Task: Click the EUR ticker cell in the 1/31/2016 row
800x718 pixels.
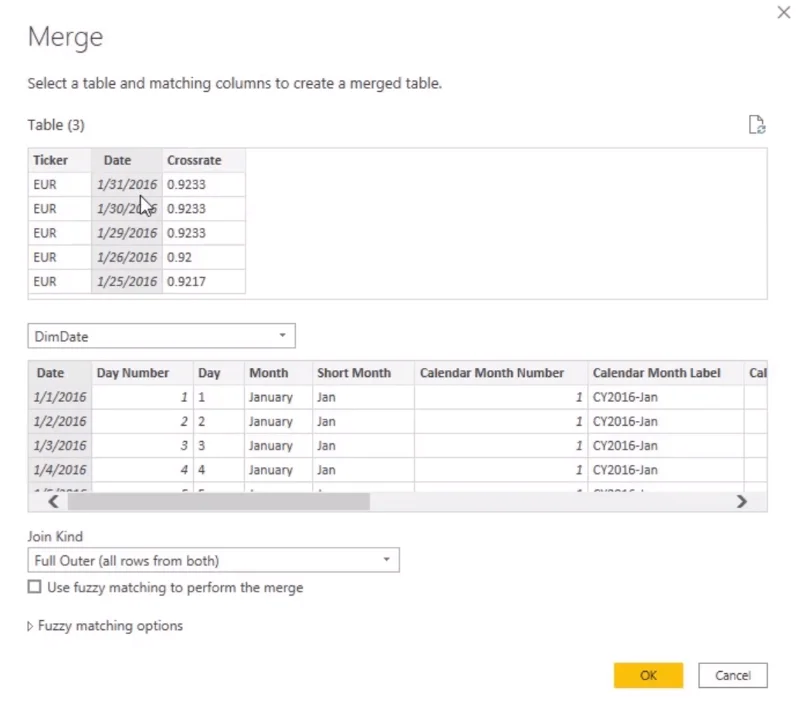Action: [60, 184]
